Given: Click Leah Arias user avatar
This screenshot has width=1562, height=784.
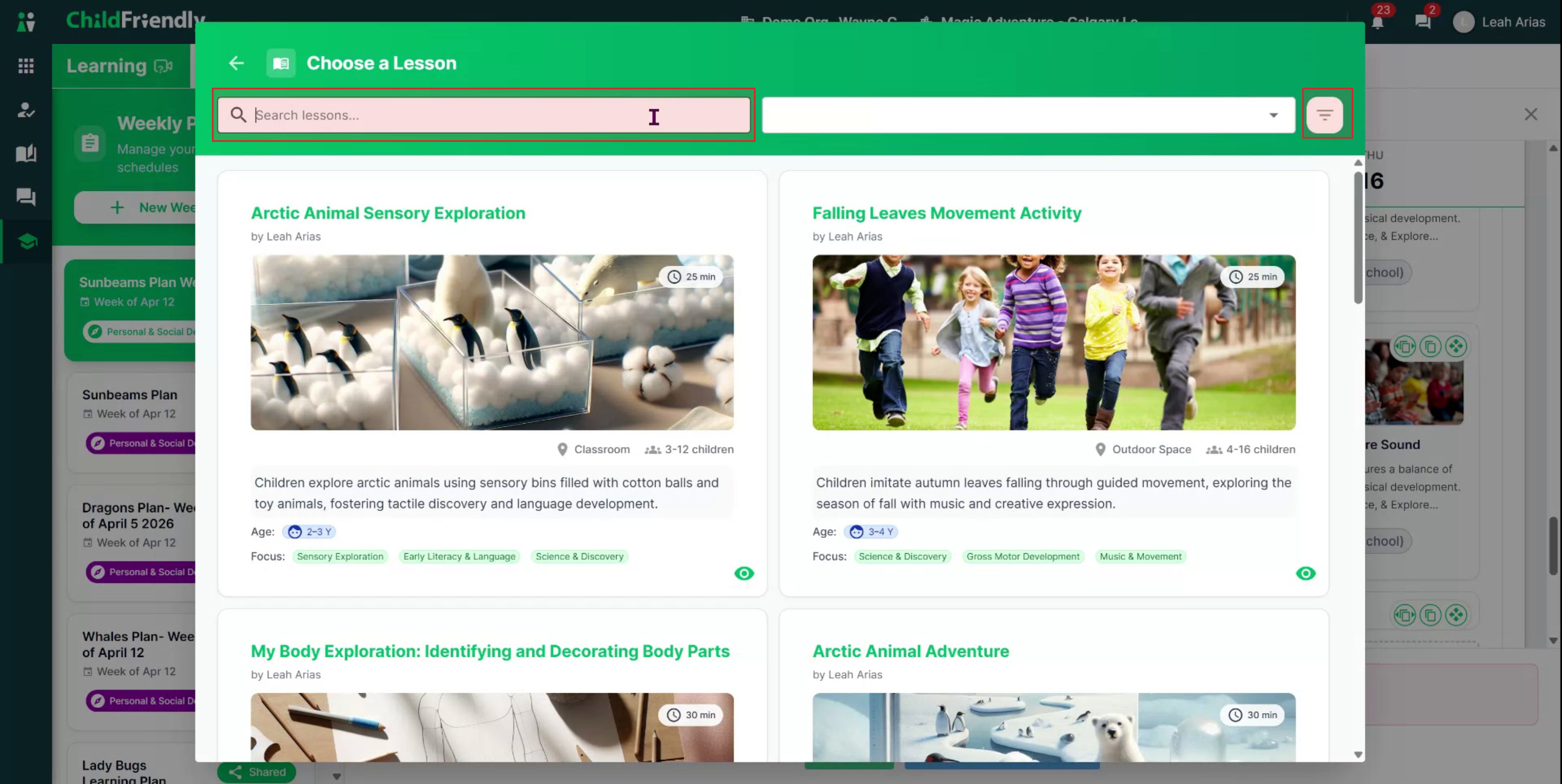Looking at the screenshot, I should tap(1463, 22).
